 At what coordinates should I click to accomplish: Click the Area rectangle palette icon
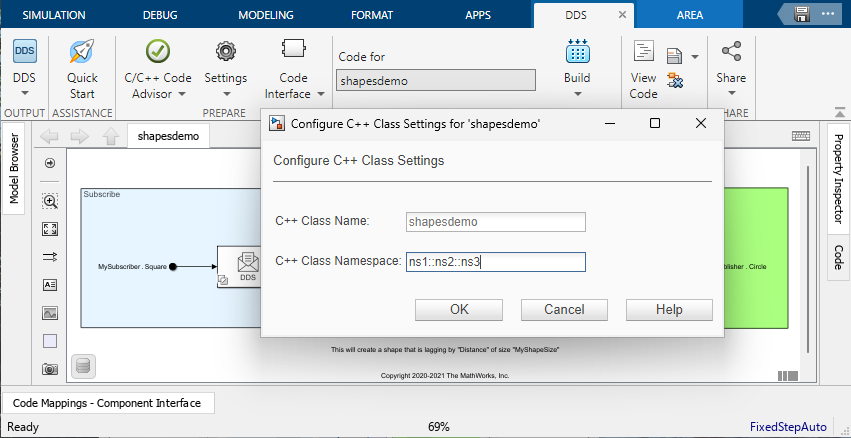click(50, 341)
